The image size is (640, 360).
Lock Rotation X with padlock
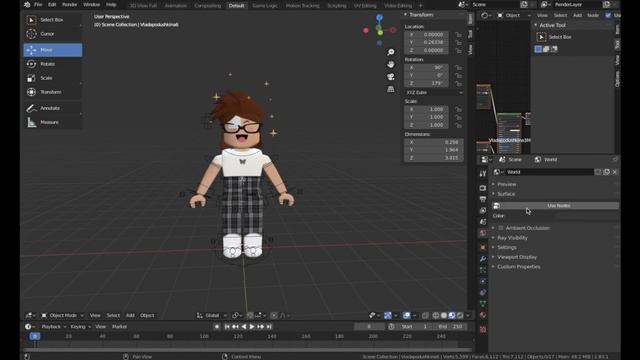(458, 68)
